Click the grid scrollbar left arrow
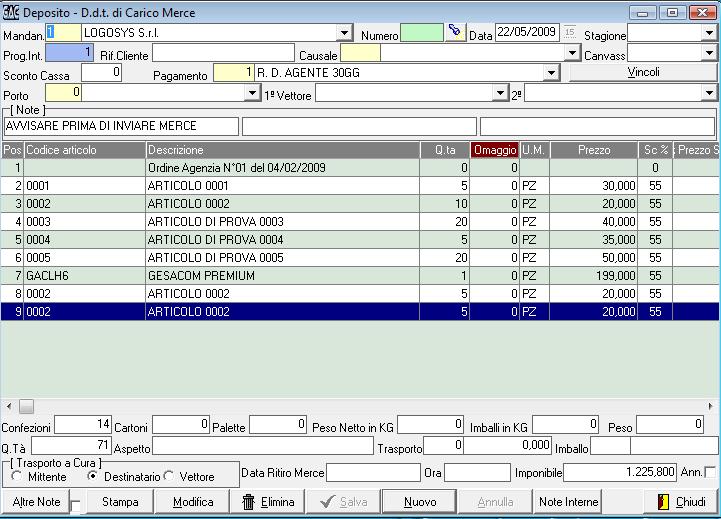The height and width of the screenshot is (519, 721). pos(9,406)
